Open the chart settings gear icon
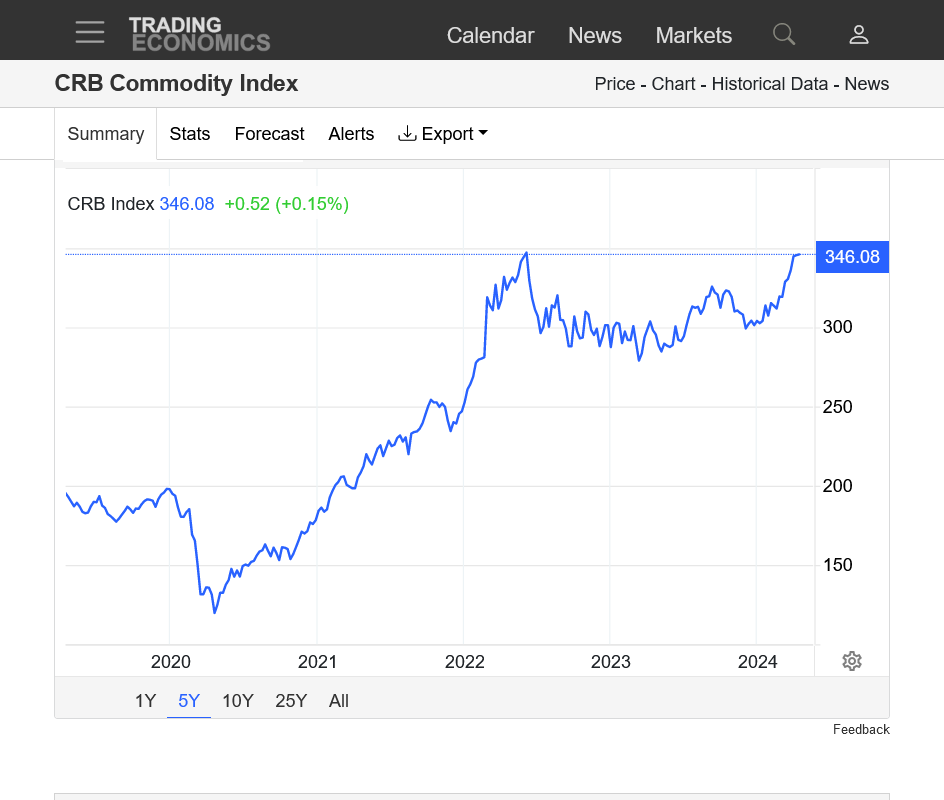The height and width of the screenshot is (800, 944). tap(851, 661)
